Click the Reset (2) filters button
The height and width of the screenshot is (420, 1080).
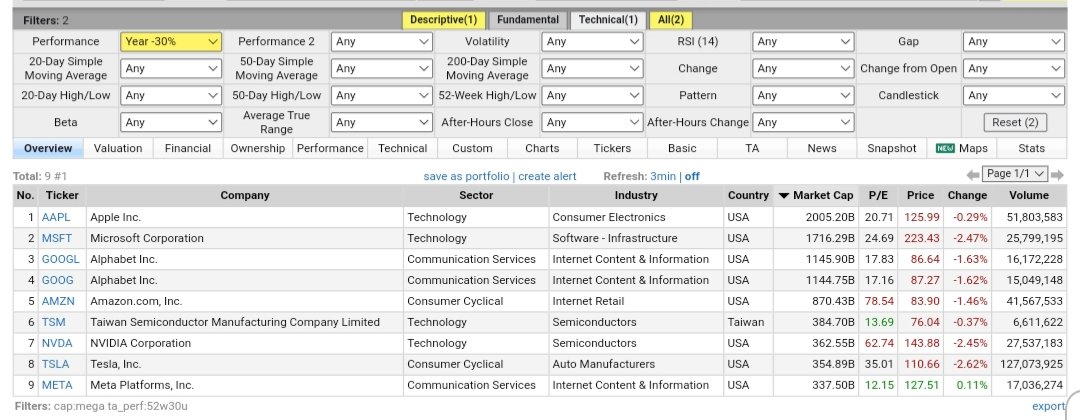pos(1015,122)
